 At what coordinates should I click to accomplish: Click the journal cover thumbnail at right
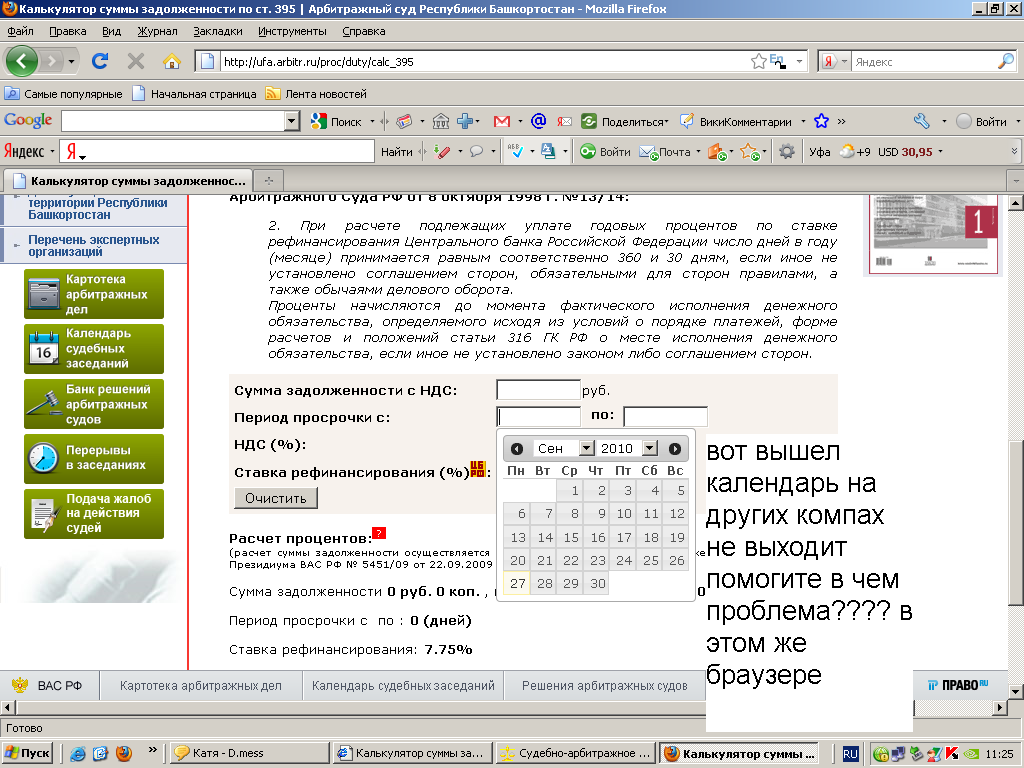[933, 234]
